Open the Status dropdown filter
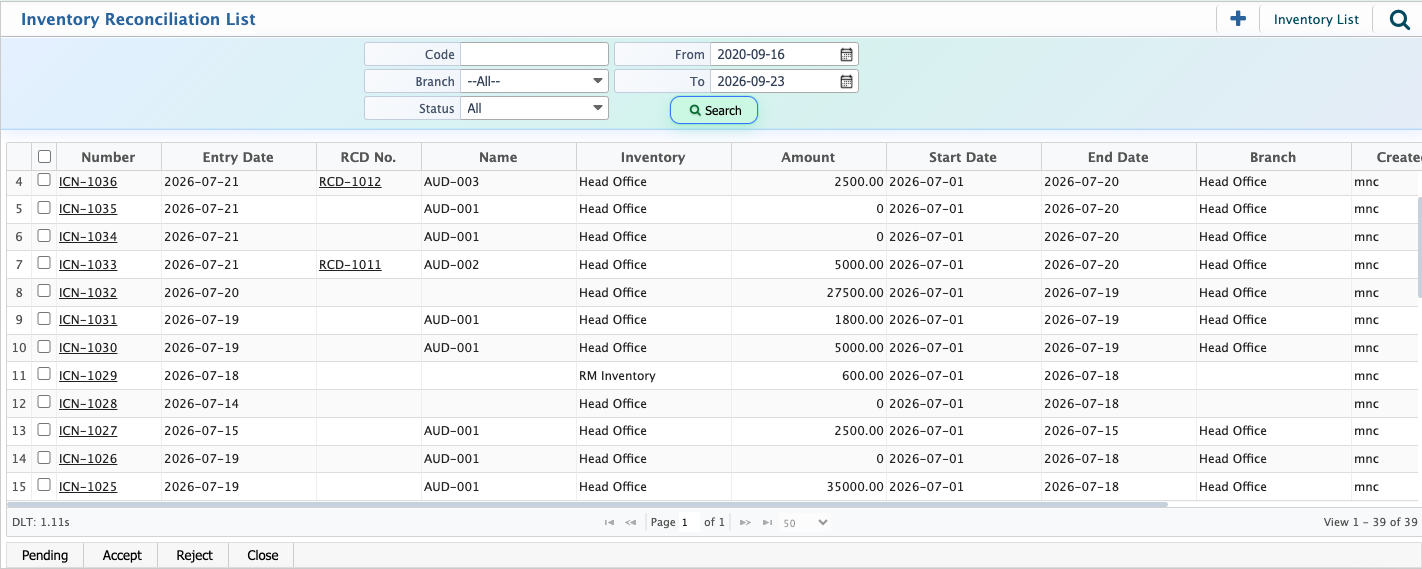Image resolution: width=1422 pixels, height=569 pixels. (535, 108)
